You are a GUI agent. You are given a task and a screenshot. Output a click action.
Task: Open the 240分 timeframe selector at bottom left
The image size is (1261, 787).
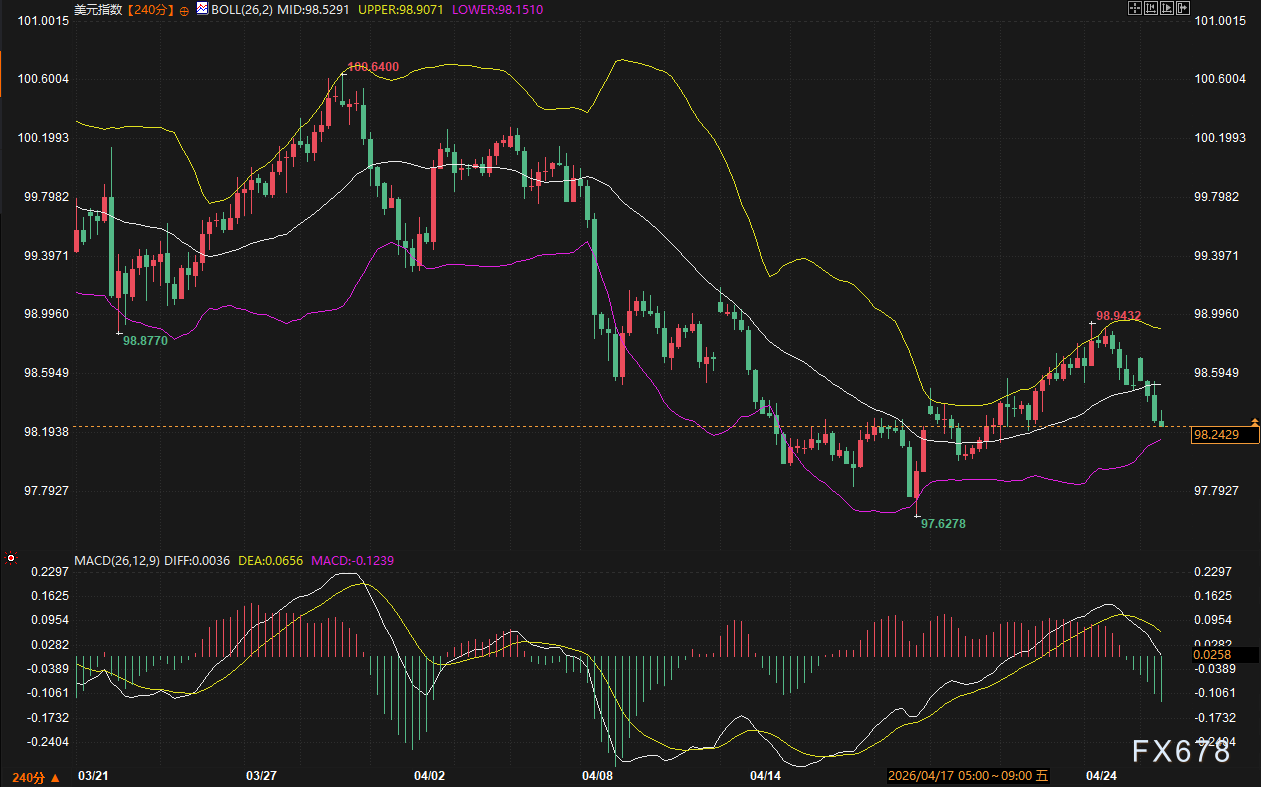pos(35,776)
